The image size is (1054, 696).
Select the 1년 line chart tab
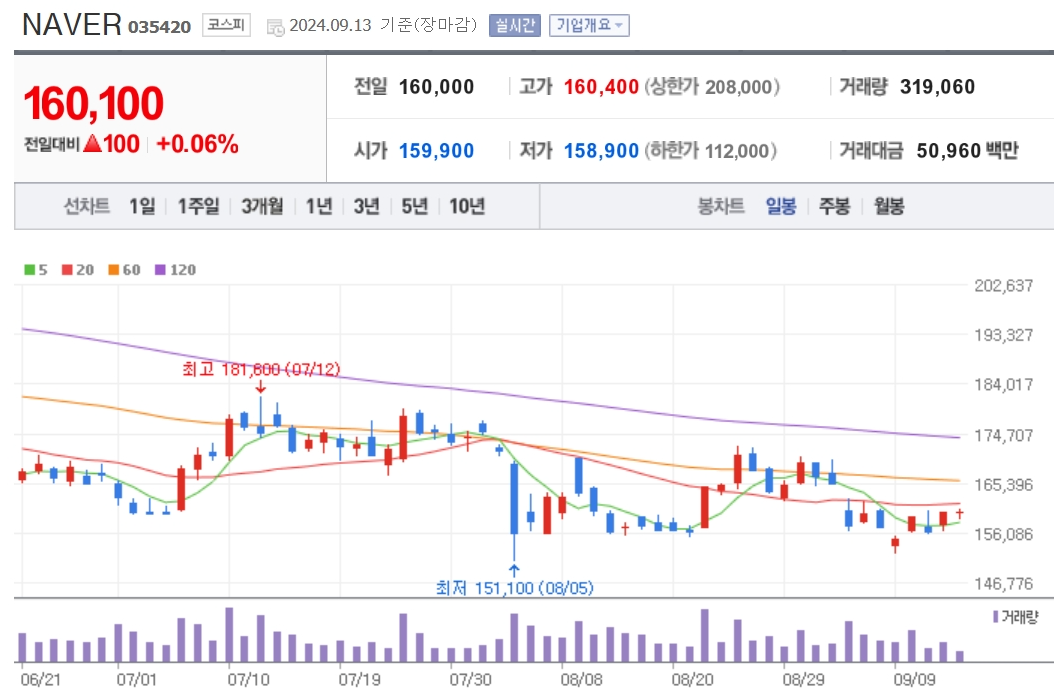[x=319, y=206]
